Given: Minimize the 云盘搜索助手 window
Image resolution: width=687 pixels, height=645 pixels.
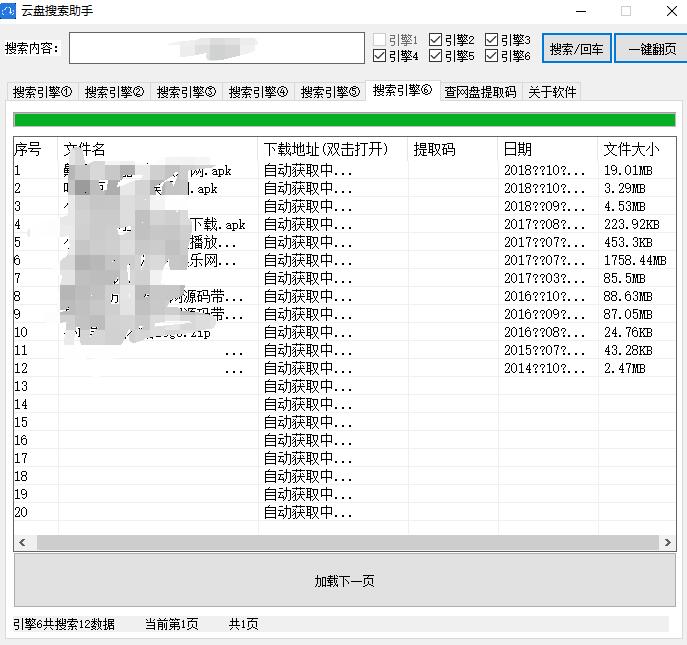Looking at the screenshot, I should (x=581, y=11).
